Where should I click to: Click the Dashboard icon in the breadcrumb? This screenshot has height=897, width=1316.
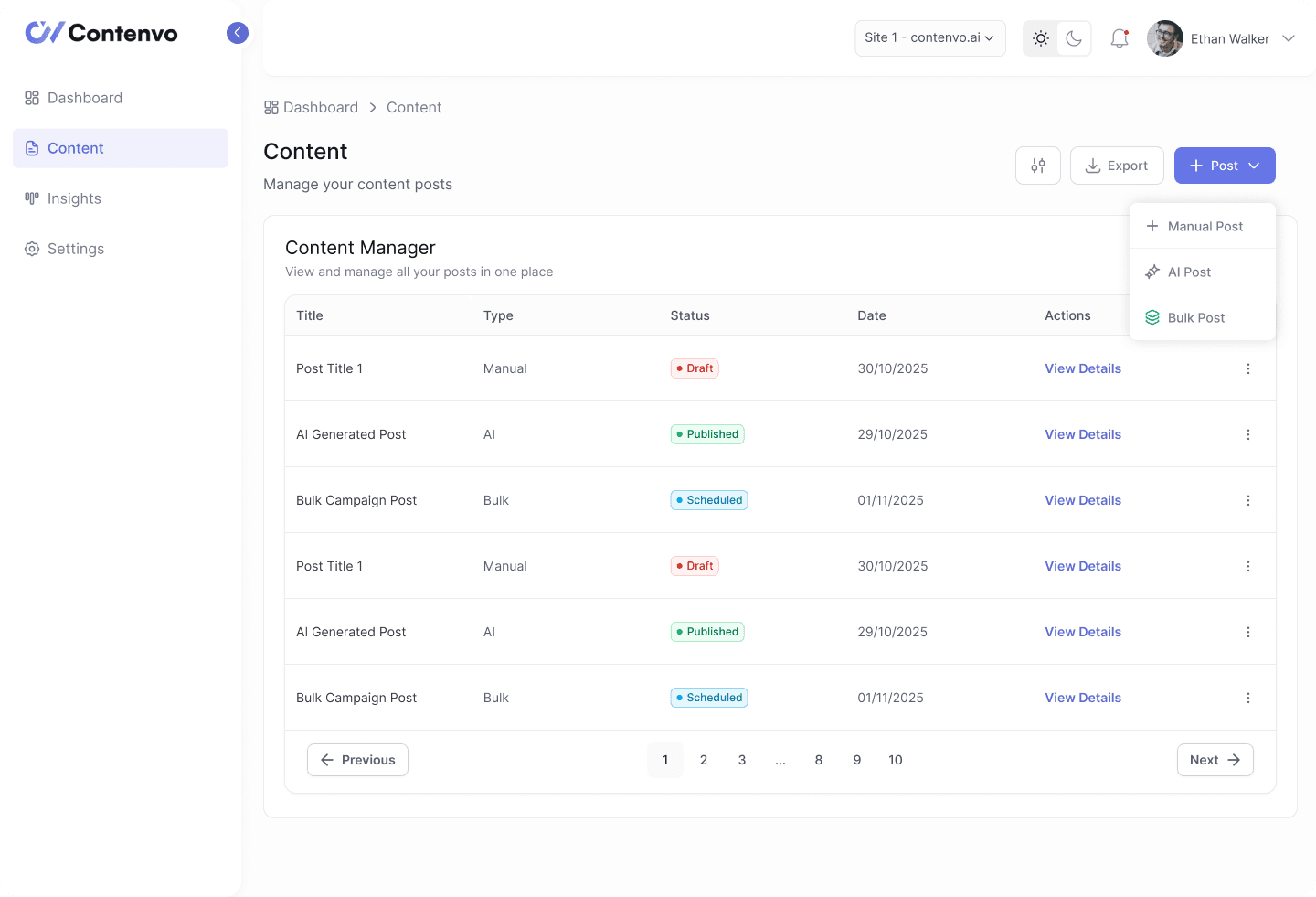point(271,108)
